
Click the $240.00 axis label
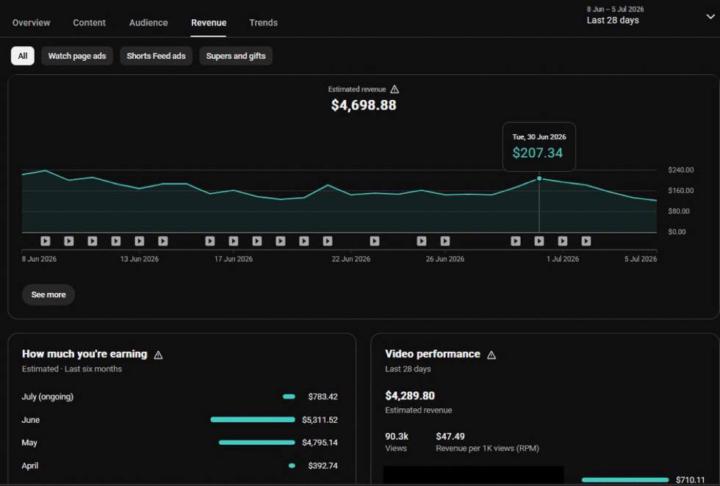tap(681, 170)
